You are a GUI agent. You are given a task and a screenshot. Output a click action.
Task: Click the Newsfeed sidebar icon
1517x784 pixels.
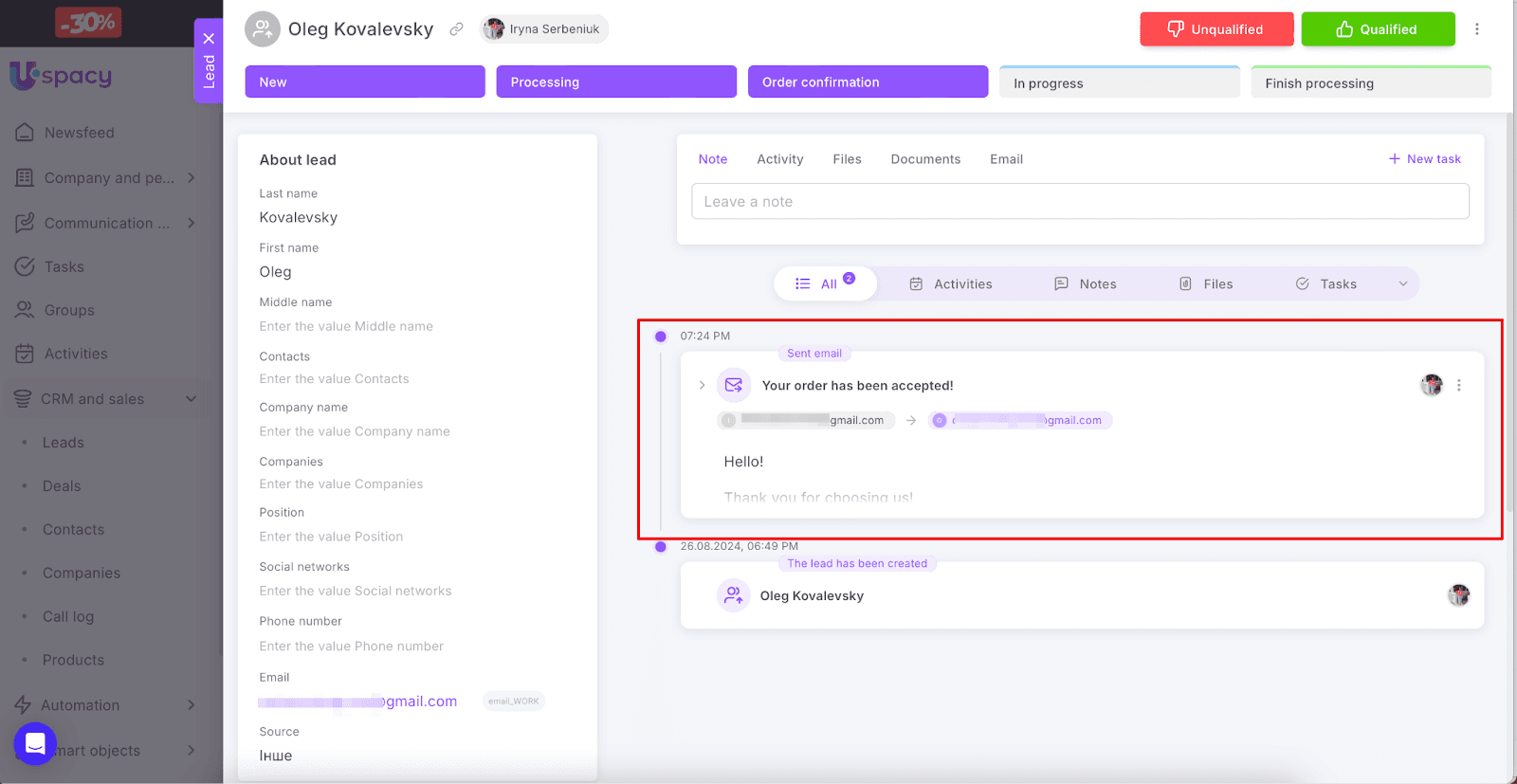coord(25,133)
